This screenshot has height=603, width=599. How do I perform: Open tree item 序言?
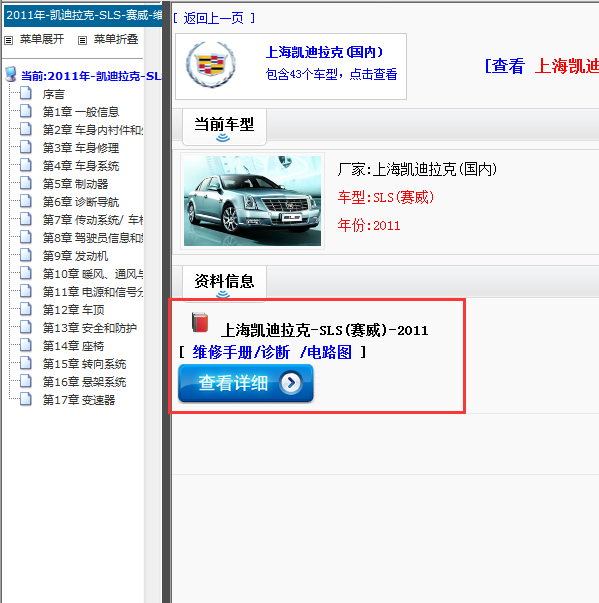point(53,94)
